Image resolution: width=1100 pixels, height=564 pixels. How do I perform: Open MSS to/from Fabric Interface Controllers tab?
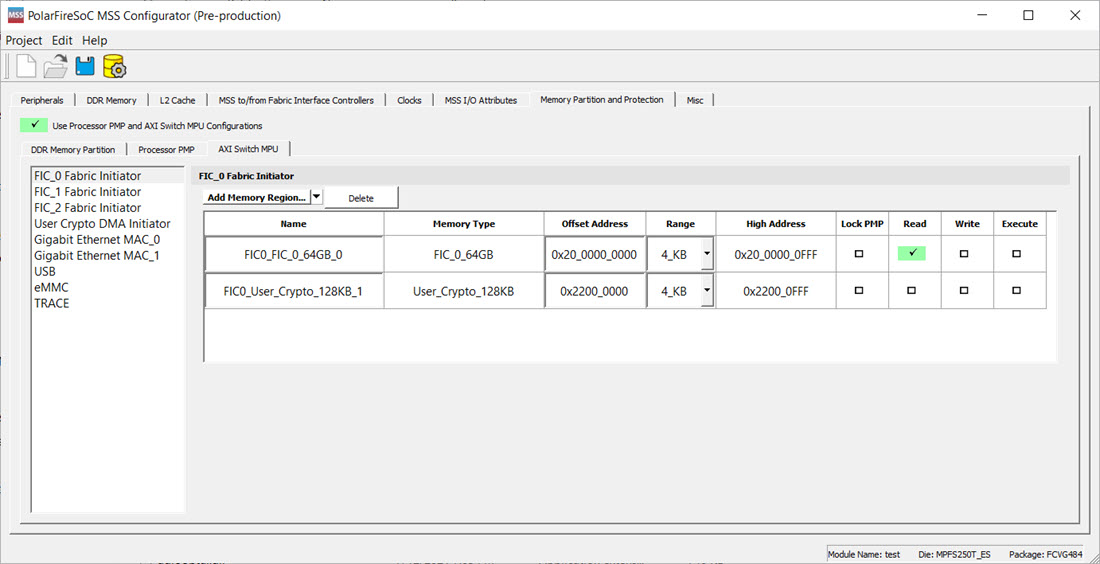click(296, 100)
